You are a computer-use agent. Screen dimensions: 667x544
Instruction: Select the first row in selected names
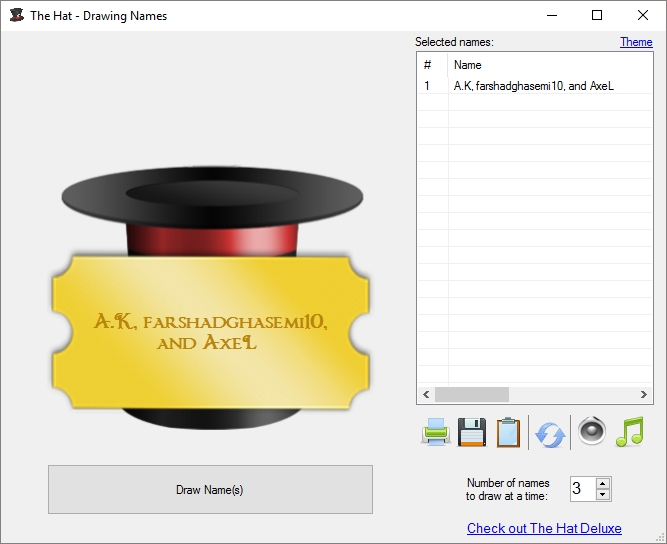[x=532, y=86]
